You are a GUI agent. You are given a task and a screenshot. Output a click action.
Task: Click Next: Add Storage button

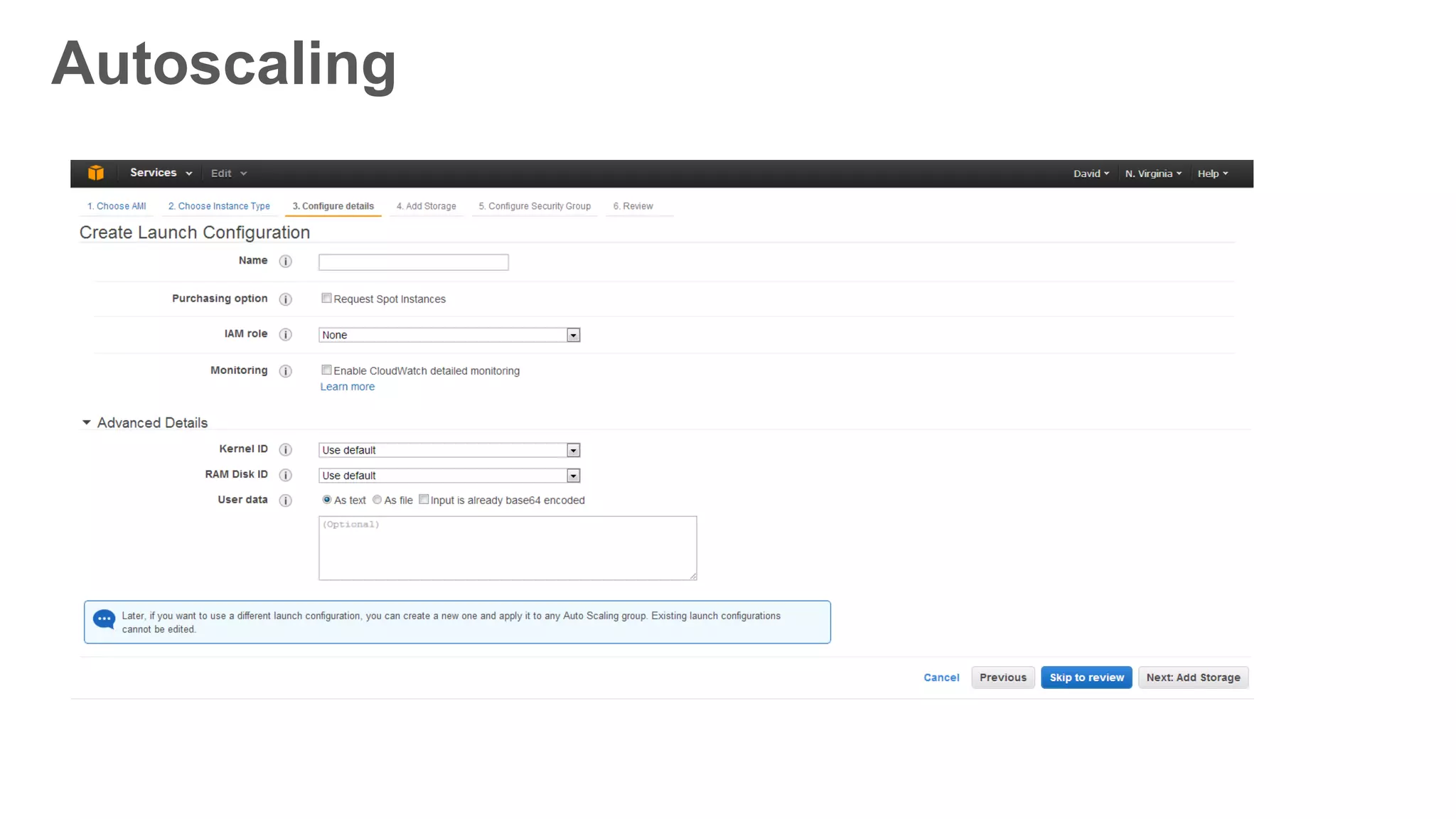point(1193,678)
